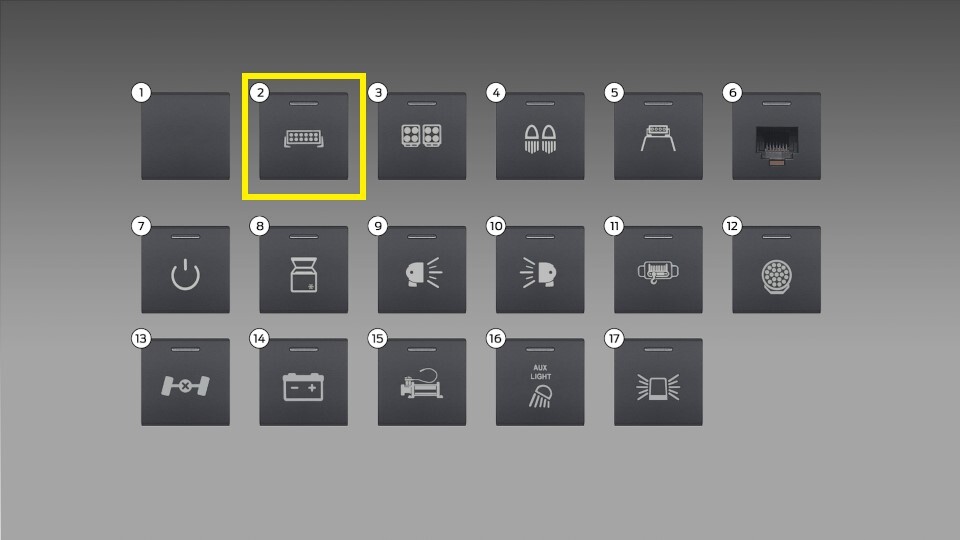Click the number 16 circle badge
This screenshot has height=540, width=960.
[496, 338]
